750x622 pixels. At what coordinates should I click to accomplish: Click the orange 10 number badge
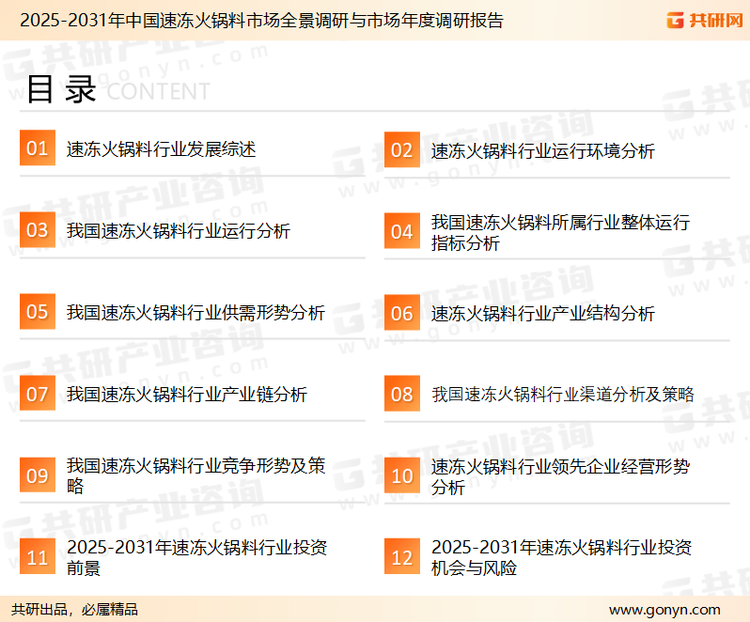(x=402, y=476)
